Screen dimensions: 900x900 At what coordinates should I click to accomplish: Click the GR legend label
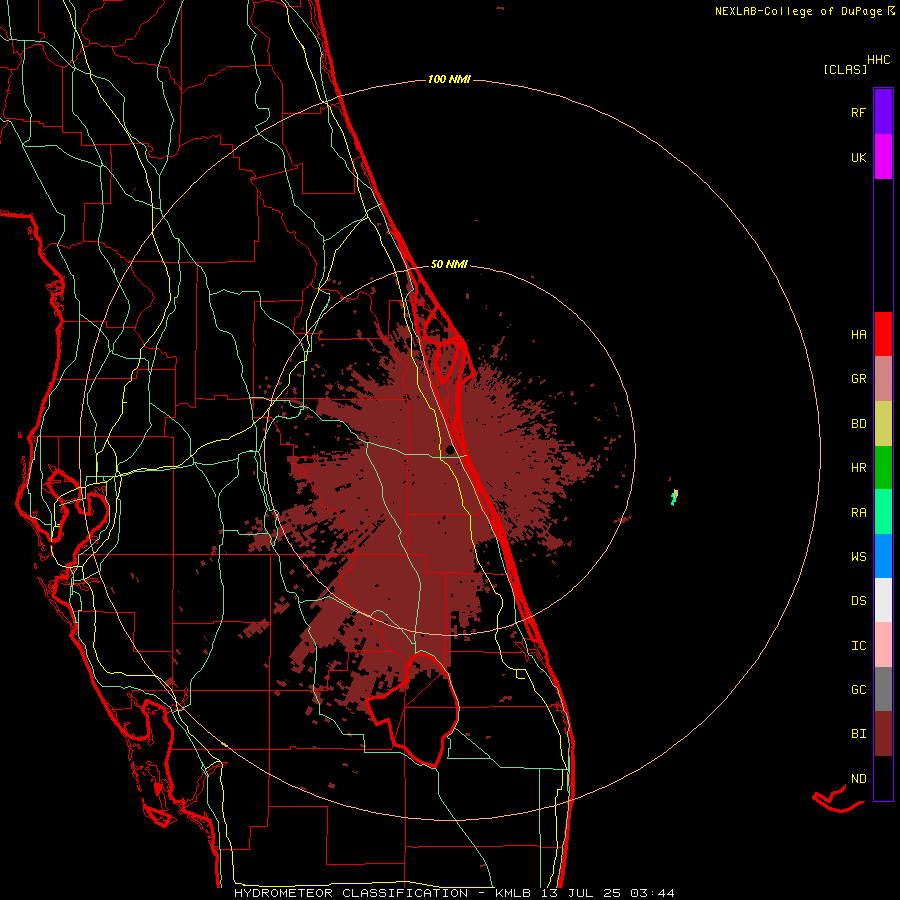click(x=858, y=379)
